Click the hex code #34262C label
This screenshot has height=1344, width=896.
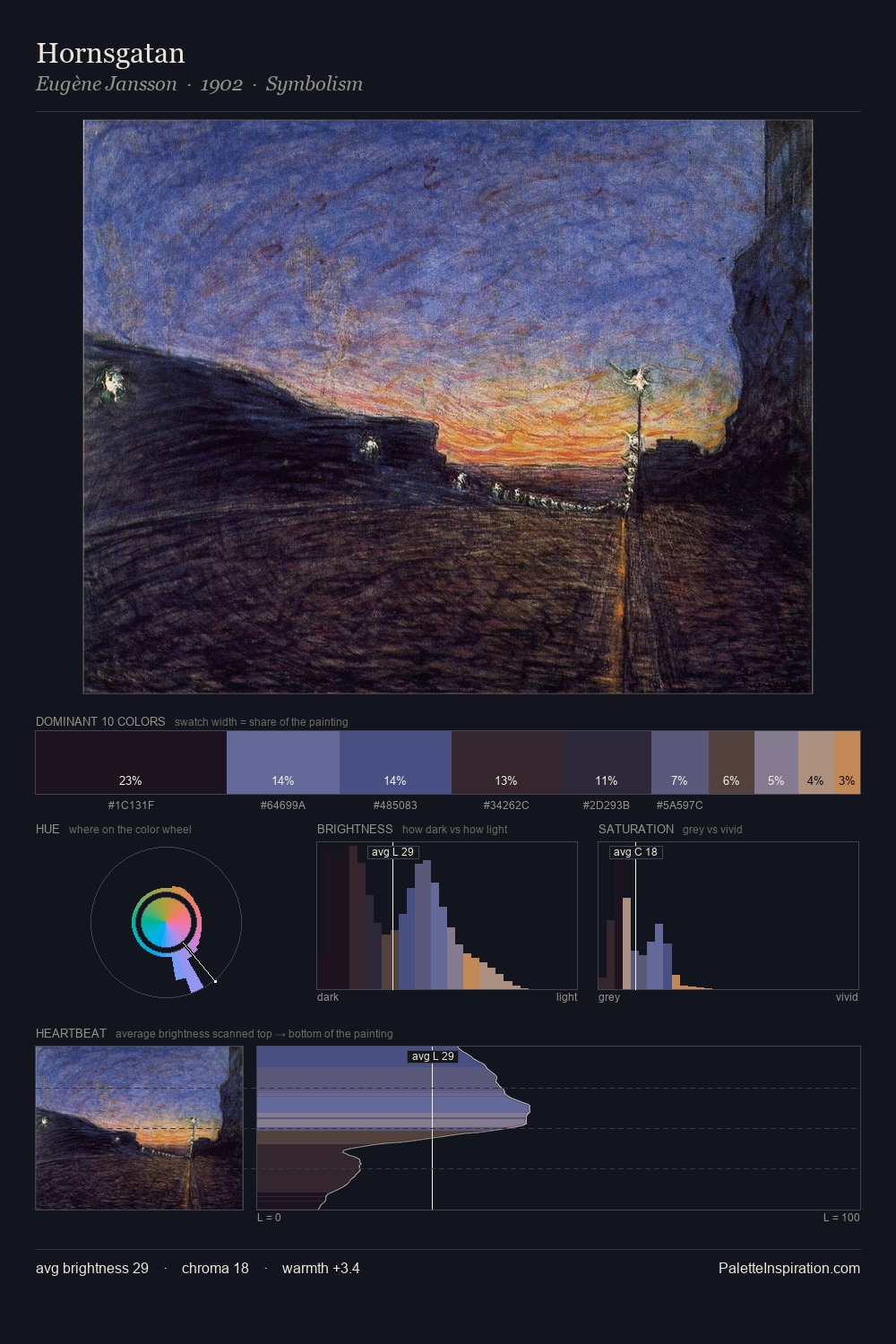(506, 805)
